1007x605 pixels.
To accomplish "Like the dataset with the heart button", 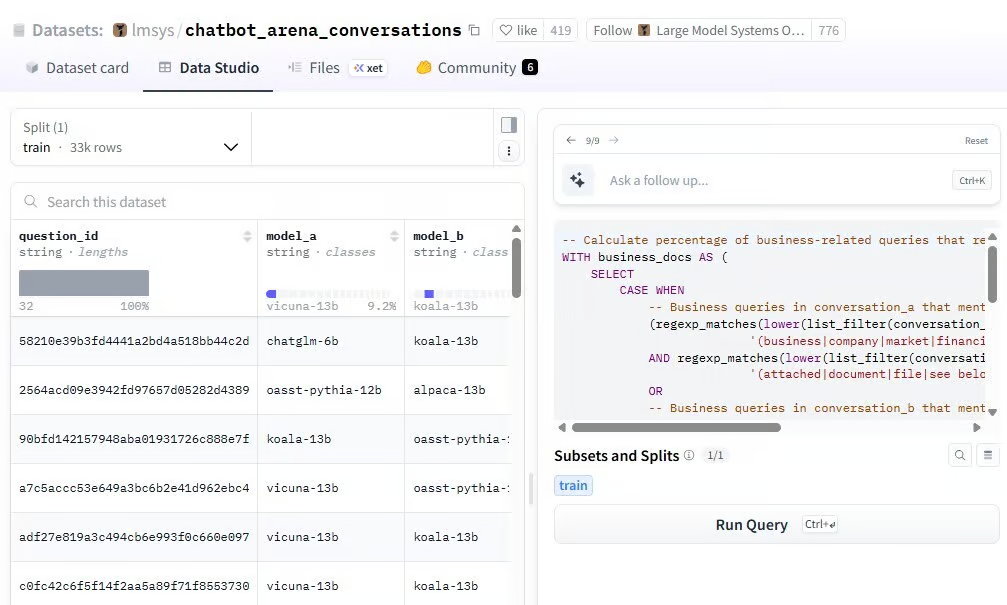I will tap(519, 31).
